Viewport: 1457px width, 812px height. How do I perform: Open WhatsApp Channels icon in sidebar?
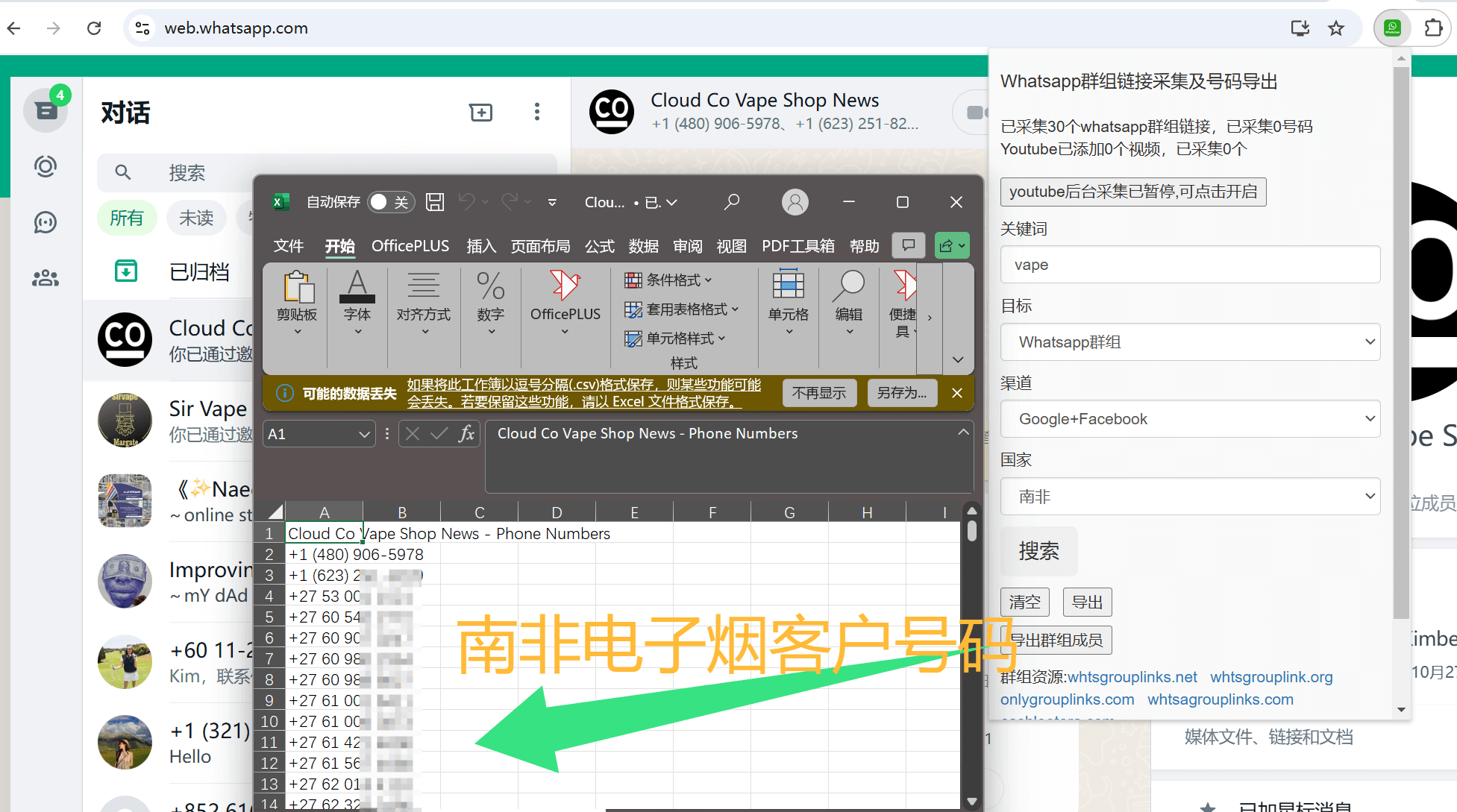[x=46, y=222]
